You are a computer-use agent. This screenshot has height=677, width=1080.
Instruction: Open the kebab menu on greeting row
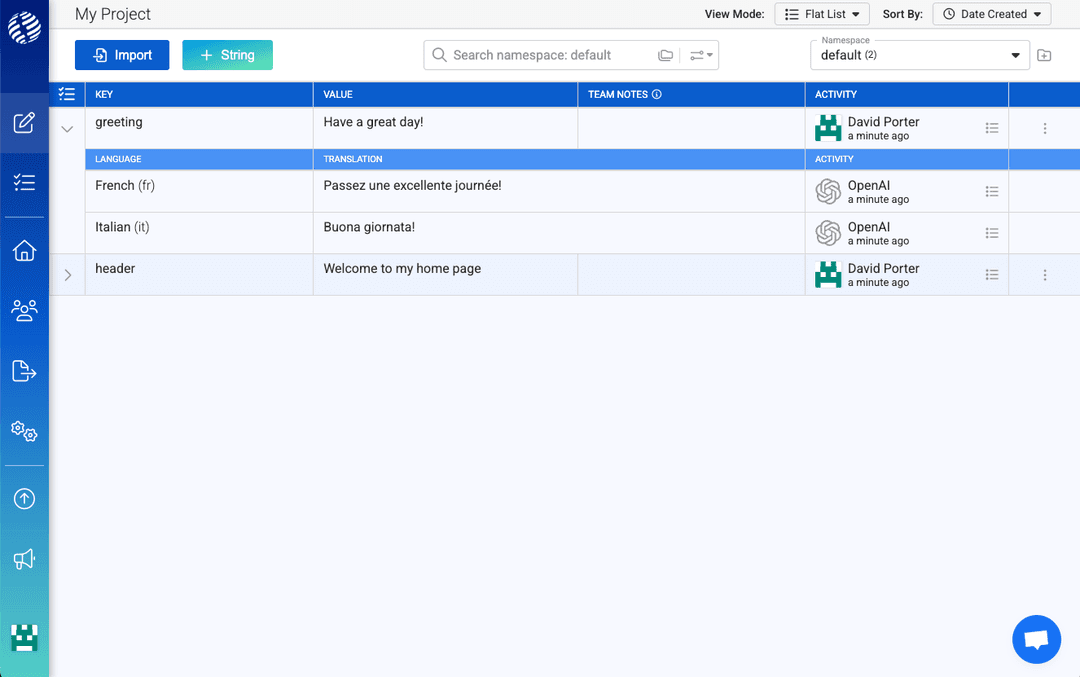point(1044,128)
